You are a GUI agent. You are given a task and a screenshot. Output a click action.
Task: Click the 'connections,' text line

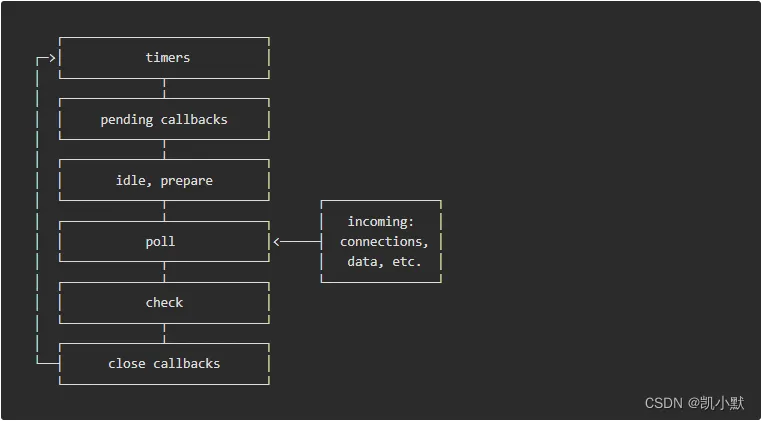(382, 242)
